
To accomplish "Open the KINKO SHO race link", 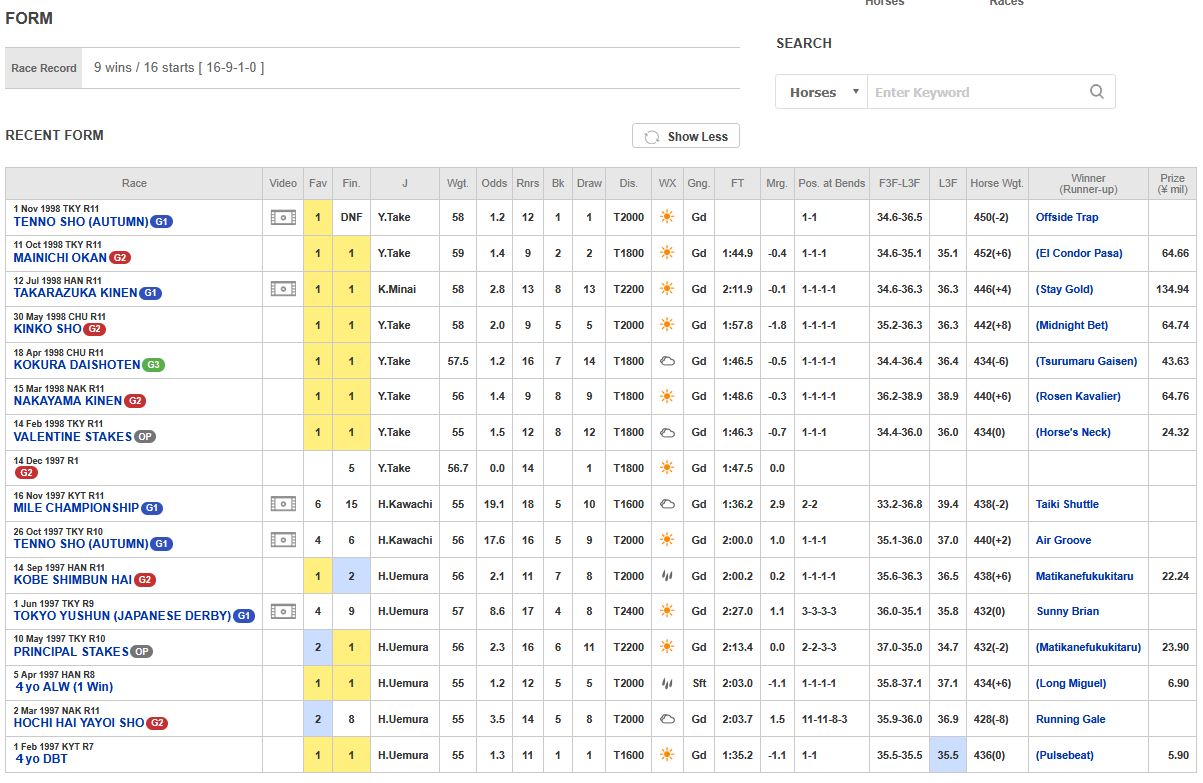I will [x=47, y=329].
